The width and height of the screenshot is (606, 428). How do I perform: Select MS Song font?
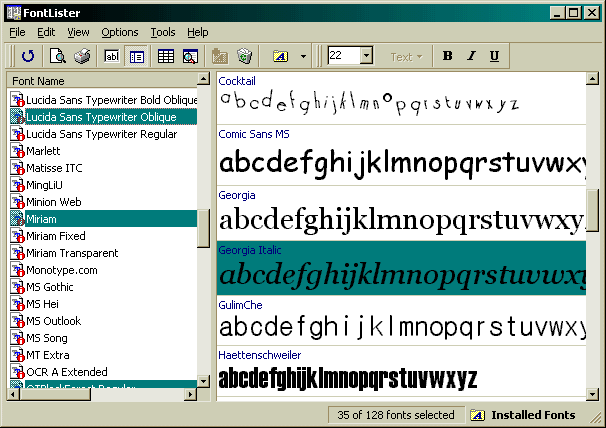coord(47,338)
